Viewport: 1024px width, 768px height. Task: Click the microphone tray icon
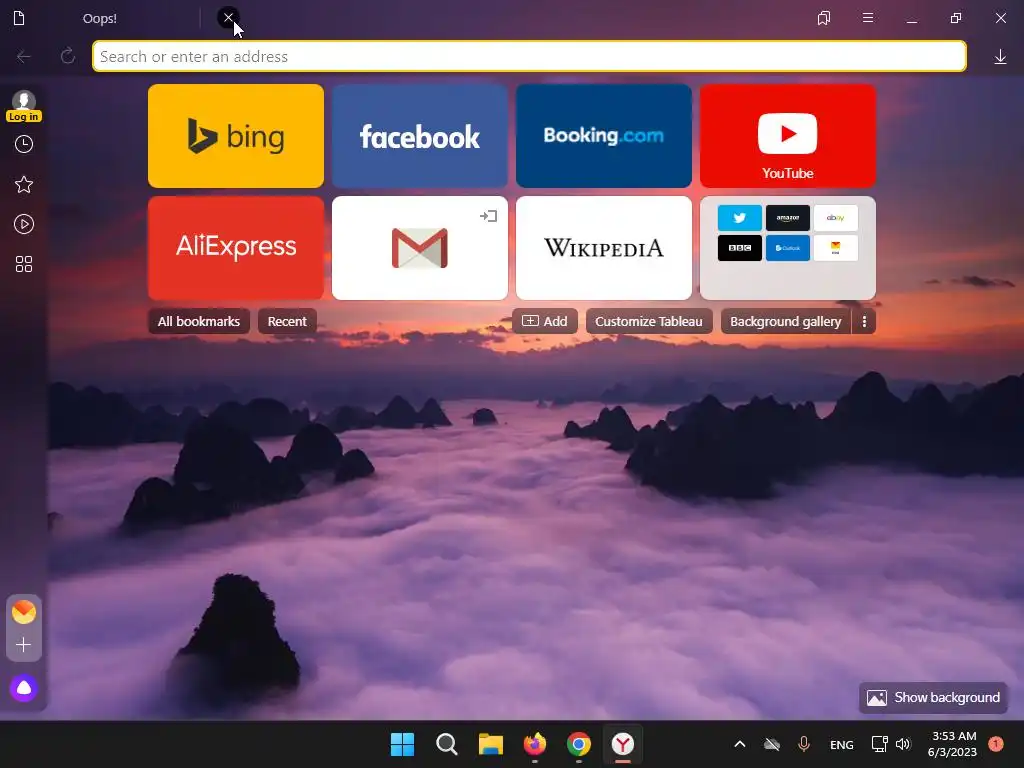[804, 744]
